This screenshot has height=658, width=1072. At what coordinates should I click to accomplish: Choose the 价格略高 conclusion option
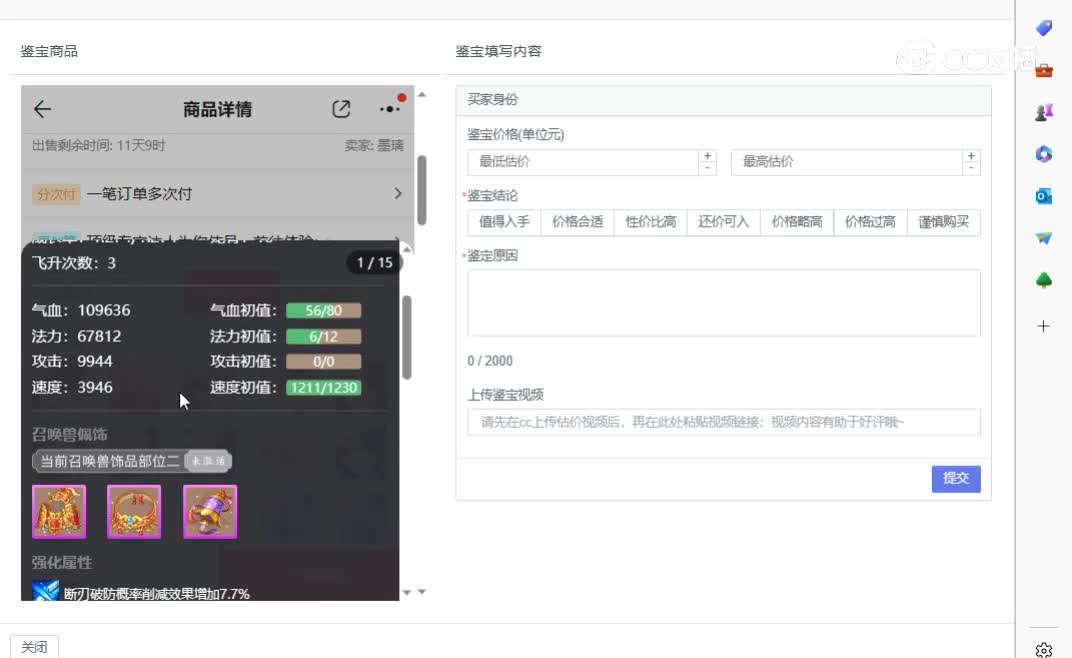[x=797, y=222]
